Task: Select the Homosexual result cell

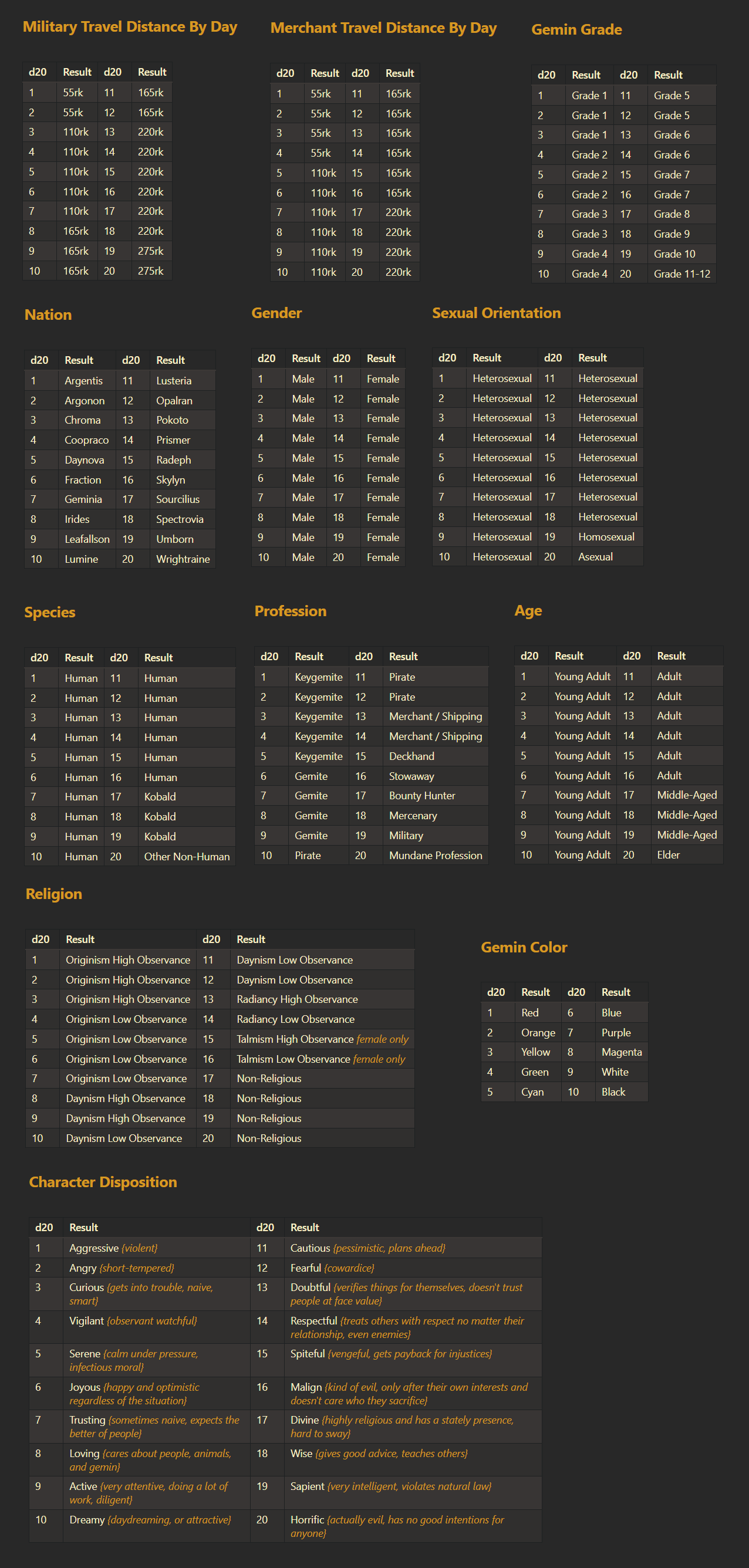Action: (607, 537)
